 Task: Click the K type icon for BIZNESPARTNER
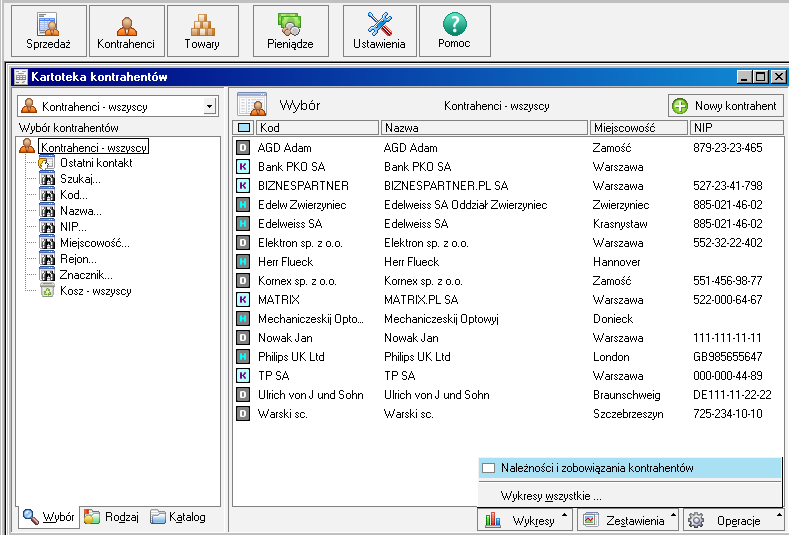coord(243,186)
